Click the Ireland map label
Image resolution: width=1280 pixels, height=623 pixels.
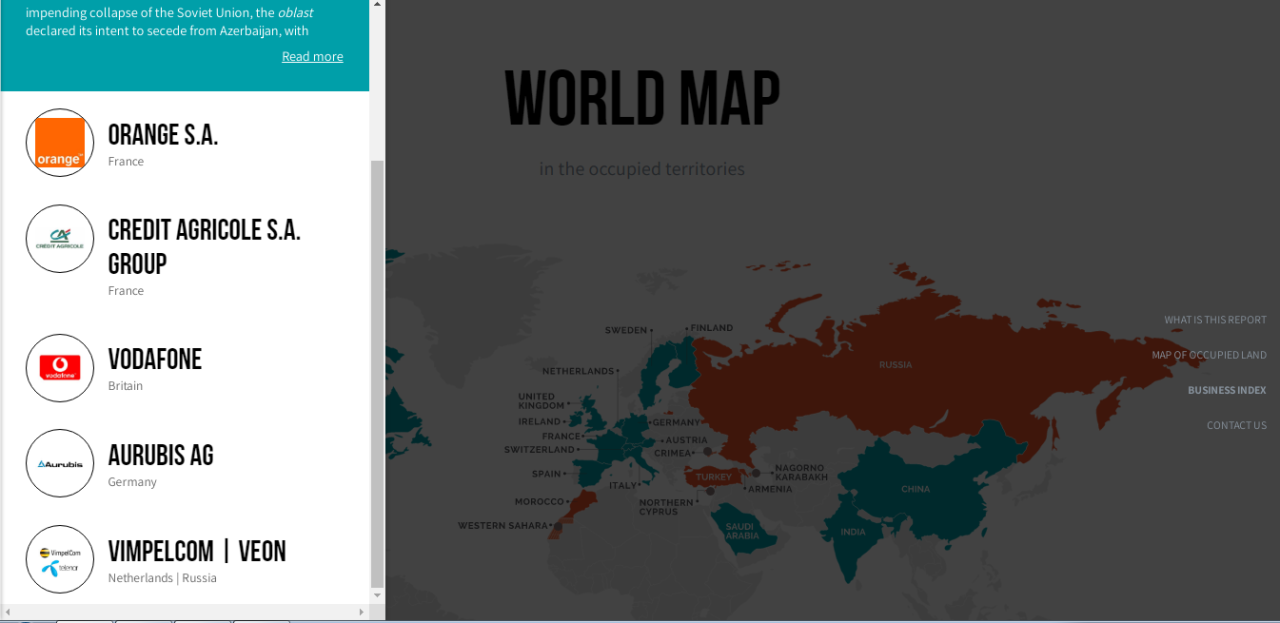pos(539,422)
